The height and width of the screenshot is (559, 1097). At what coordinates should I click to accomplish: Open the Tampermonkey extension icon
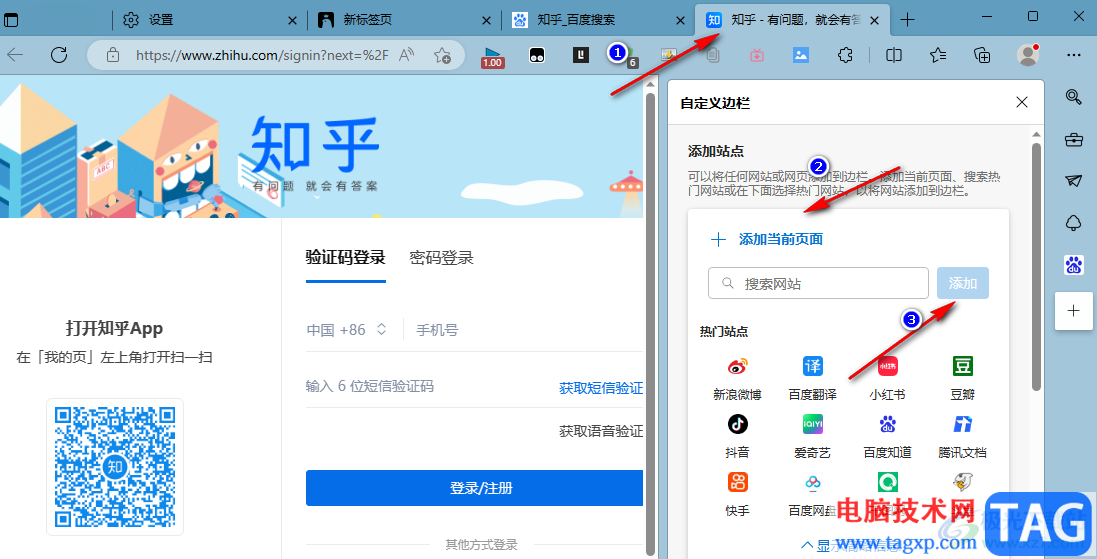point(537,55)
